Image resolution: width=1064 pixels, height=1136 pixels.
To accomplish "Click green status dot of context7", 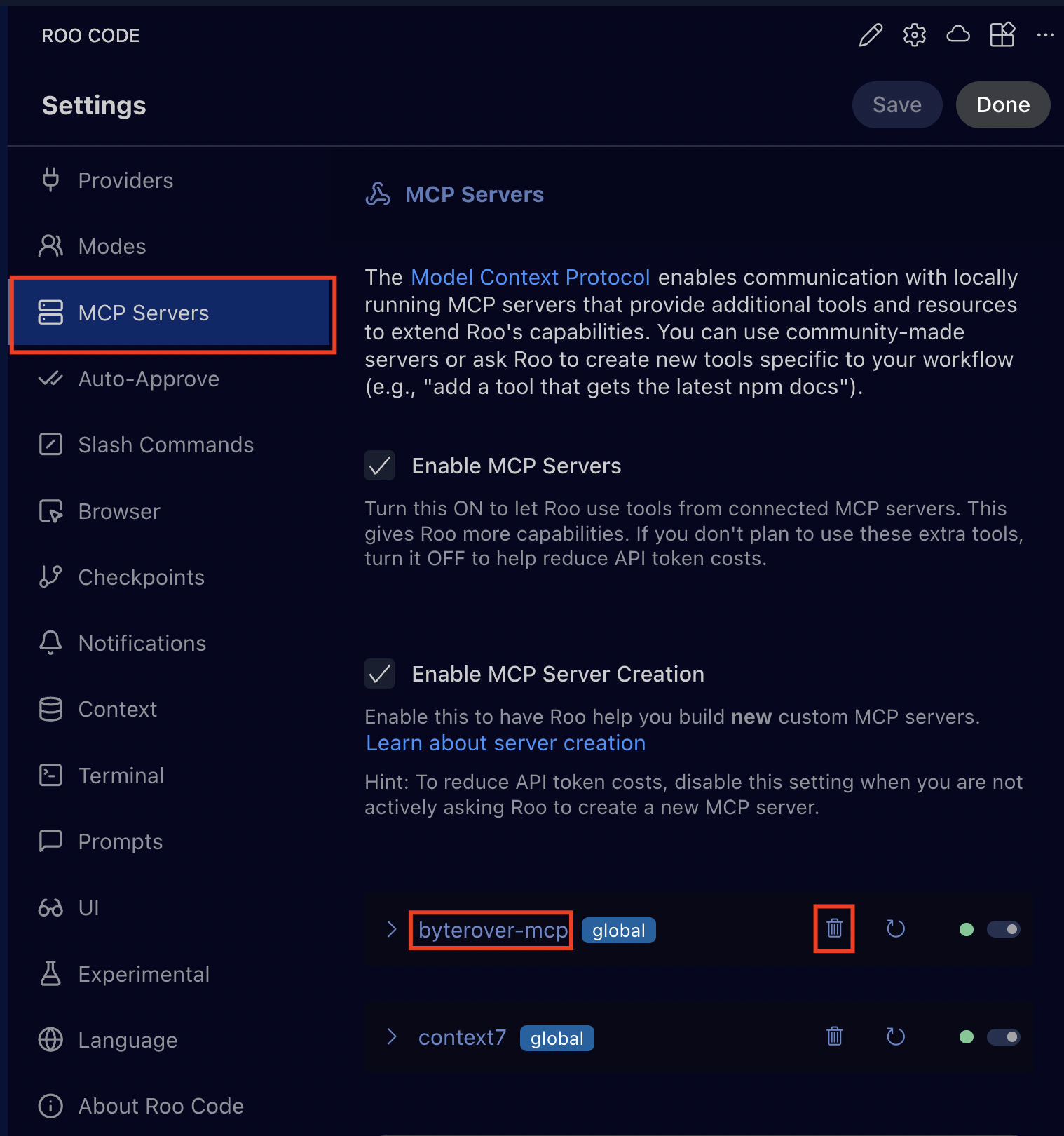I will [967, 1037].
